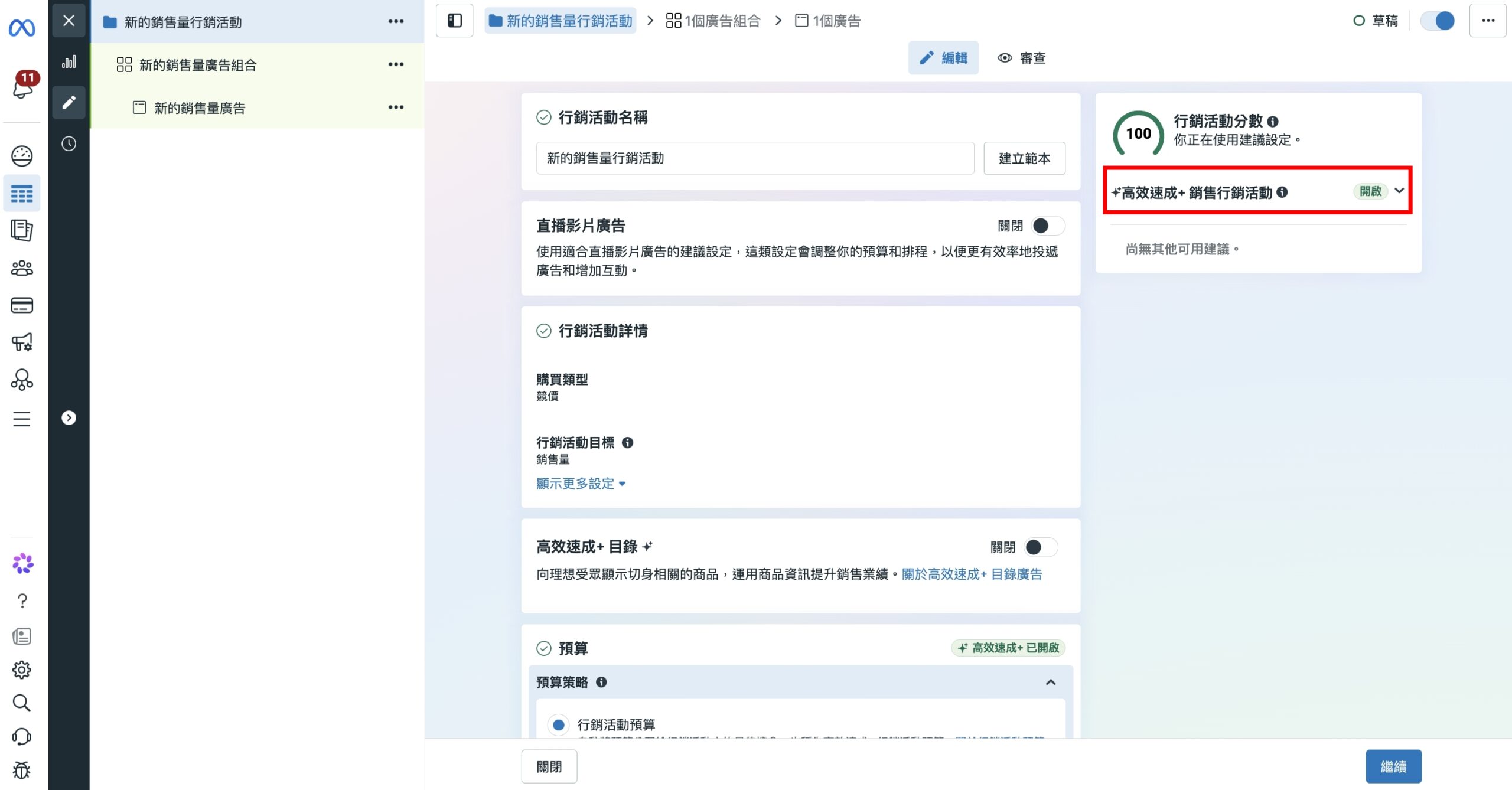Open more options for 新的銷售量廣告組合 row

[396, 64]
